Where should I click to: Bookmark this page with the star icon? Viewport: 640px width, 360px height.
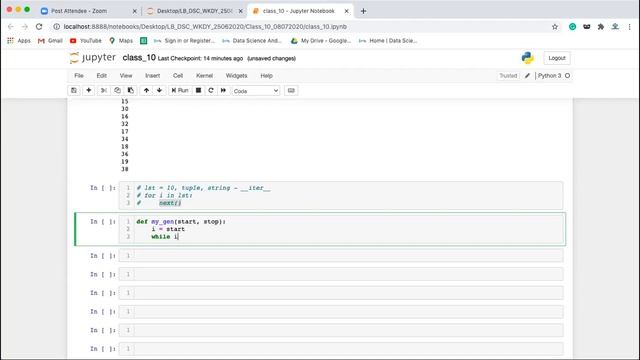555,27
